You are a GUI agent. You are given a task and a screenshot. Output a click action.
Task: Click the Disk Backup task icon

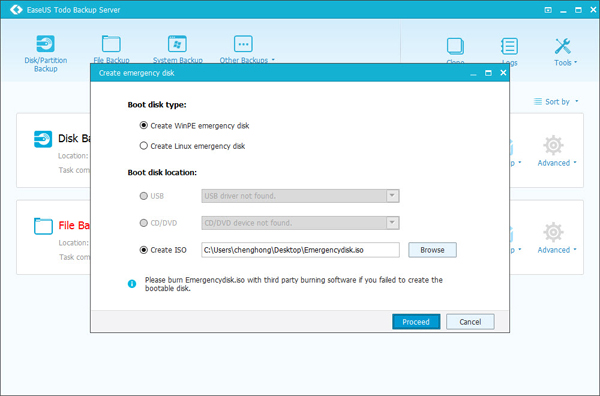point(43,139)
